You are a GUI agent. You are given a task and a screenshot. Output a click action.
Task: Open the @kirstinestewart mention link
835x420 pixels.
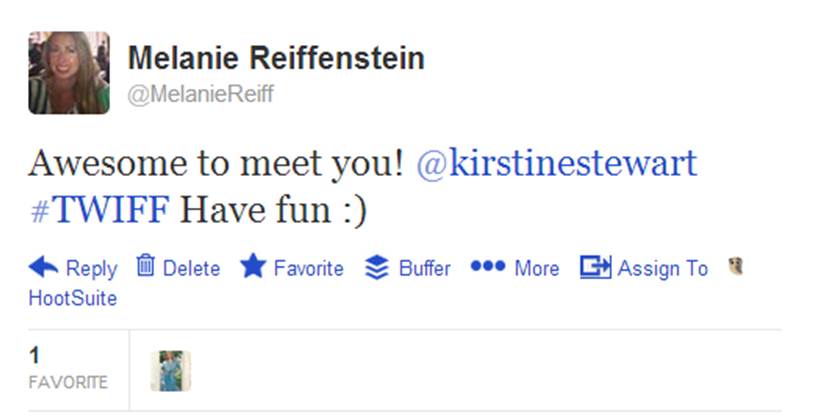click(x=556, y=163)
